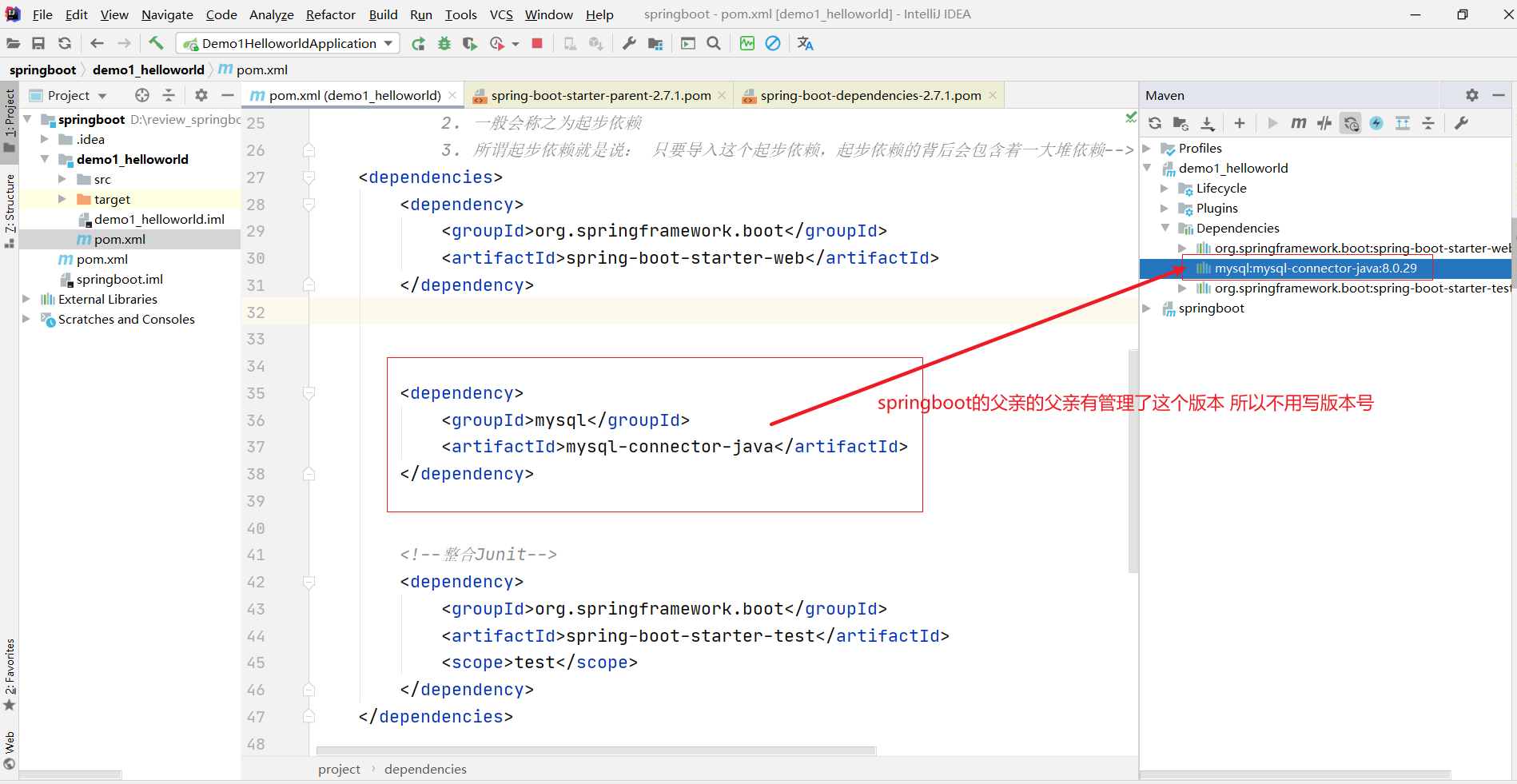Screen dimensions: 1517x784
Task: Click the 'dependencies' breadcrumb at editor bottom
Action: coord(425,769)
